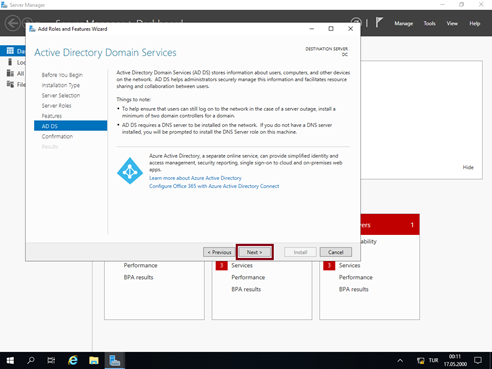Screen dimensions: 492x369
Task: Open BPA results in the right tile
Action: (x=354, y=289)
